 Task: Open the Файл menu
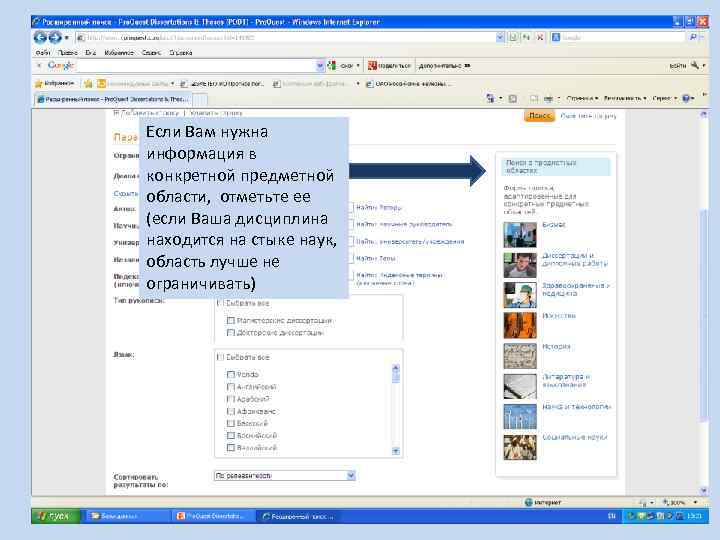43,53
